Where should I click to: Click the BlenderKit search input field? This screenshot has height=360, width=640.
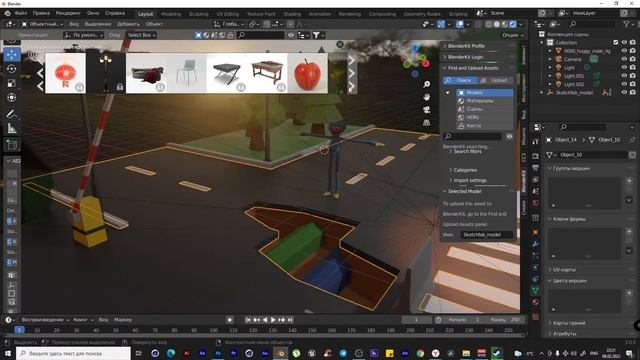coord(473,136)
